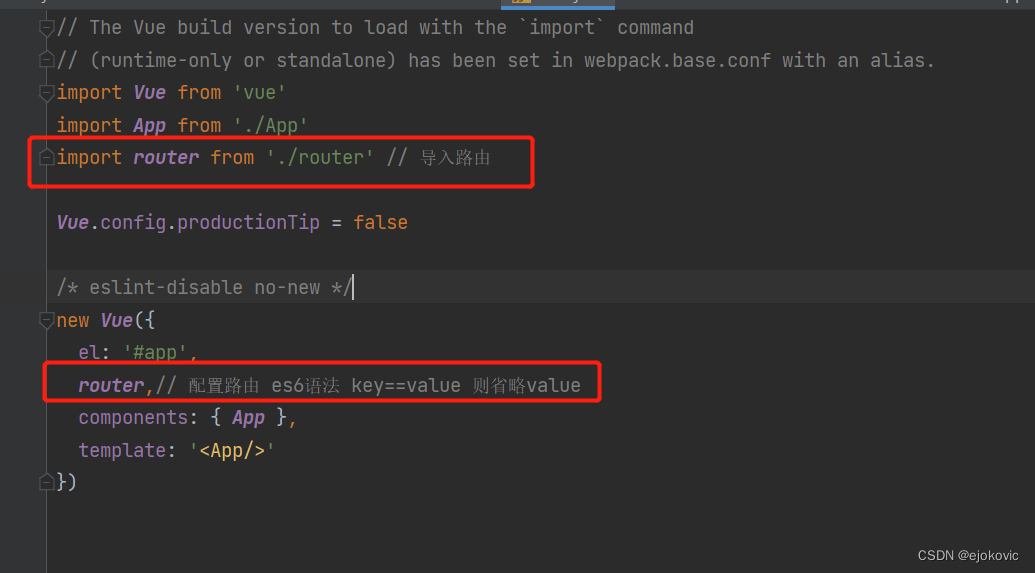Toggle the closing fold marker beside '})'

pos(46,482)
